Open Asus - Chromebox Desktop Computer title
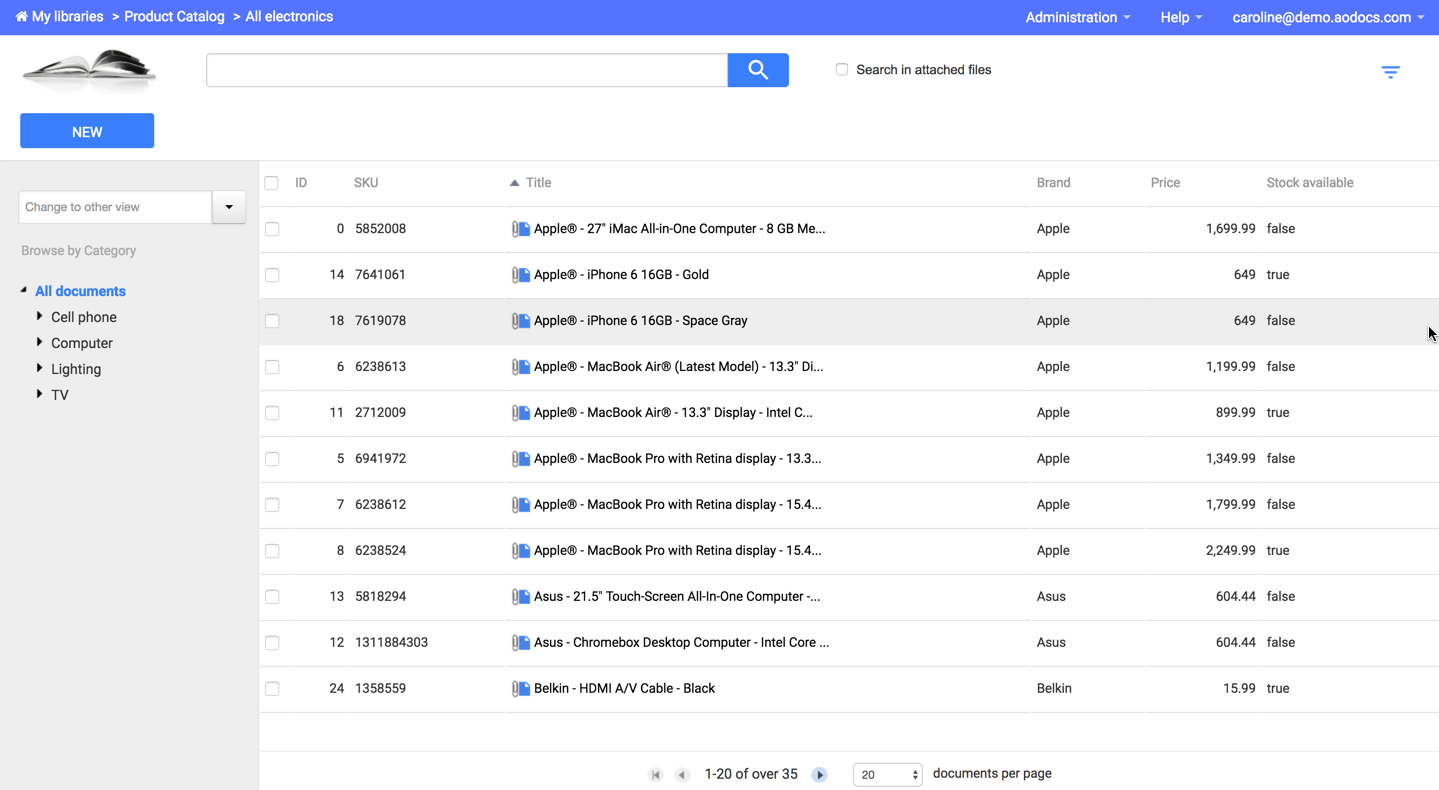1439x790 pixels. [x=681, y=643]
